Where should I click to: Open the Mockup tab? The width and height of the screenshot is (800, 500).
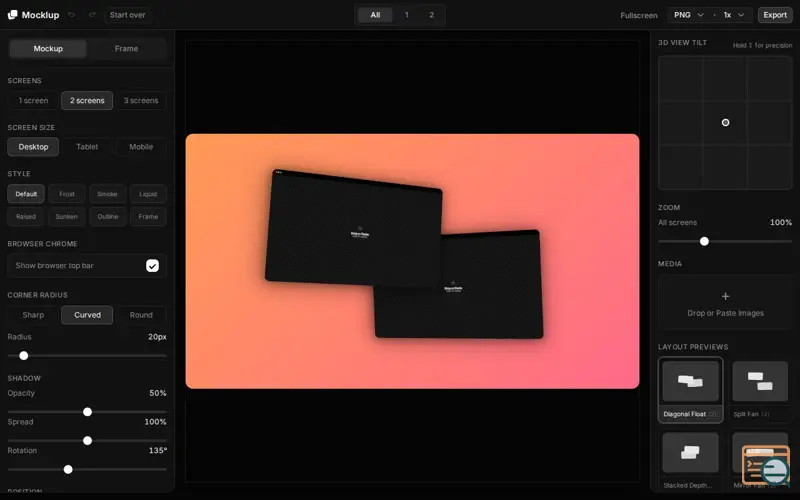click(48, 48)
